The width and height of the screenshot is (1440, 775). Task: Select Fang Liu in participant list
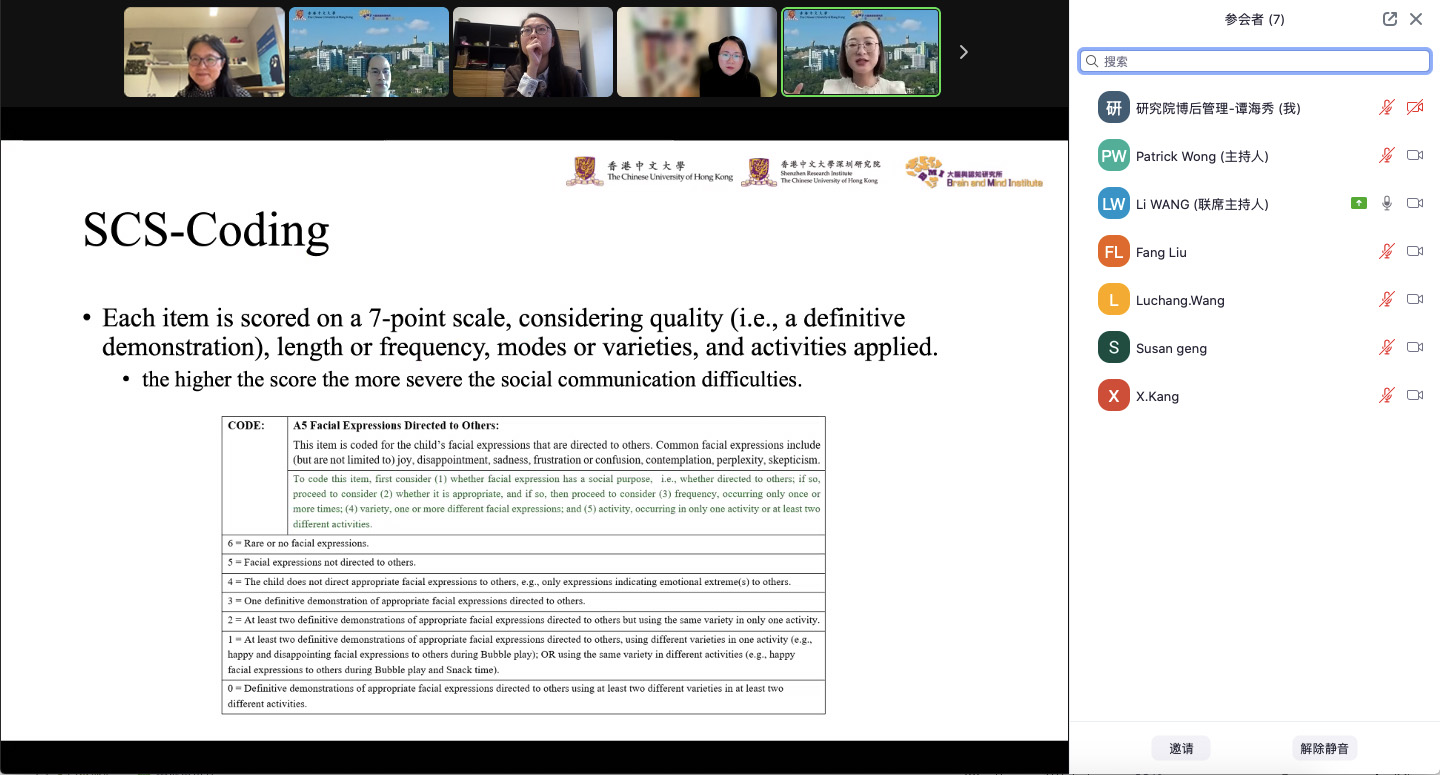tap(1161, 252)
